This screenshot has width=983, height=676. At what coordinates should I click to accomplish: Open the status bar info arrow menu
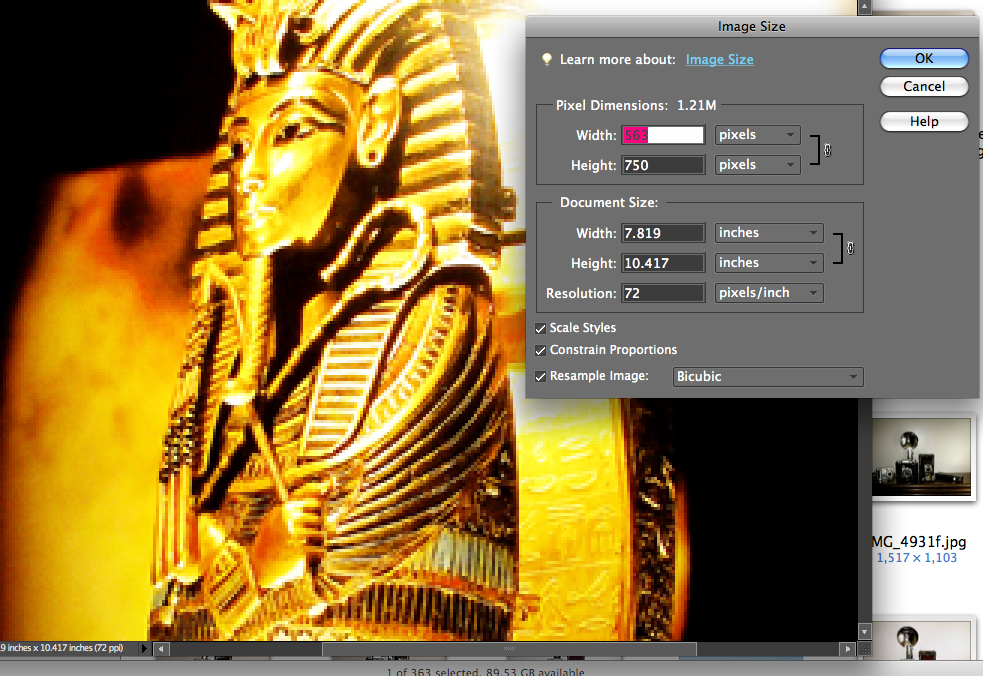(x=144, y=648)
